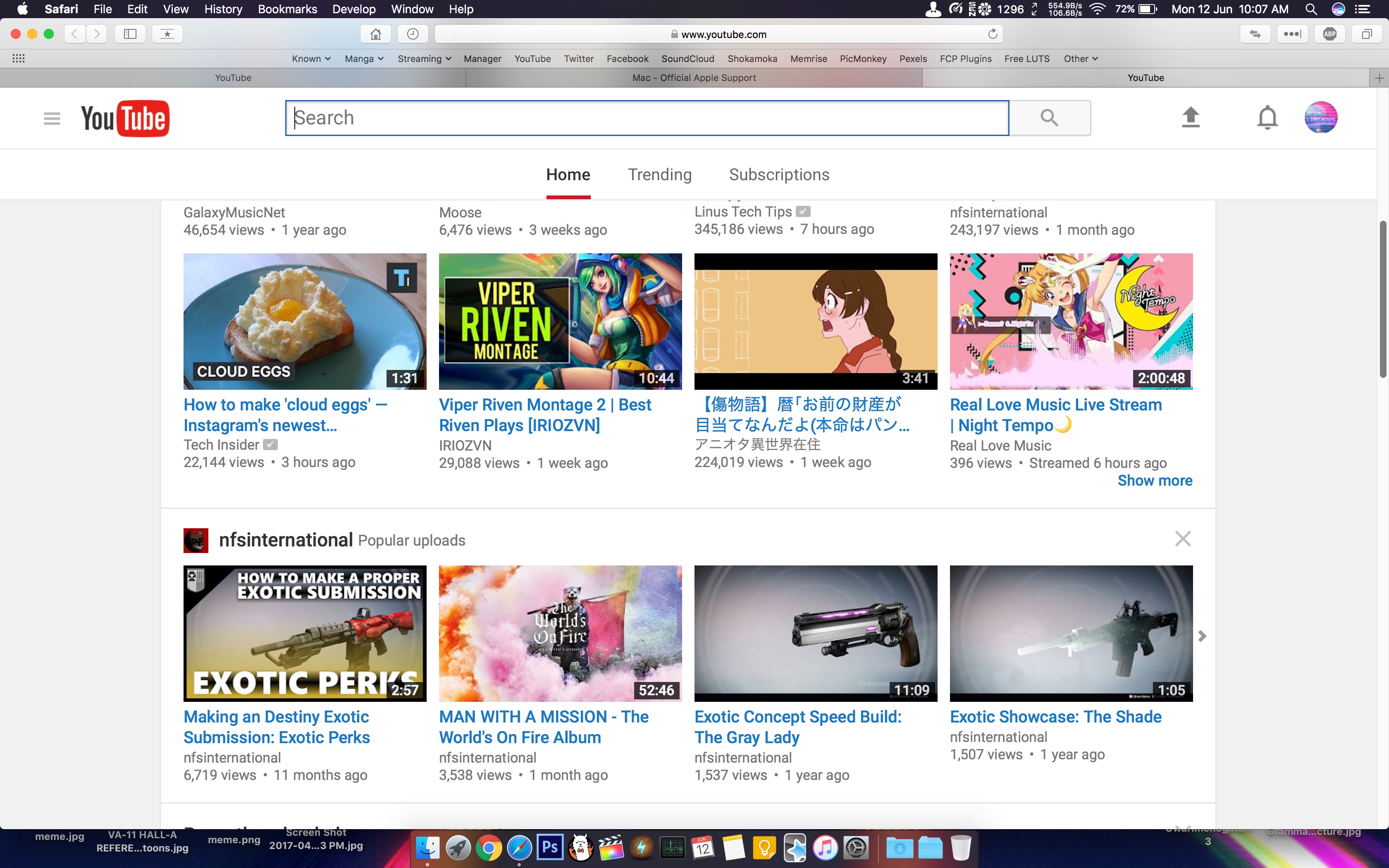Toggle the Safari sidebar button
Screen dimensions: 1389x868
coord(130,34)
